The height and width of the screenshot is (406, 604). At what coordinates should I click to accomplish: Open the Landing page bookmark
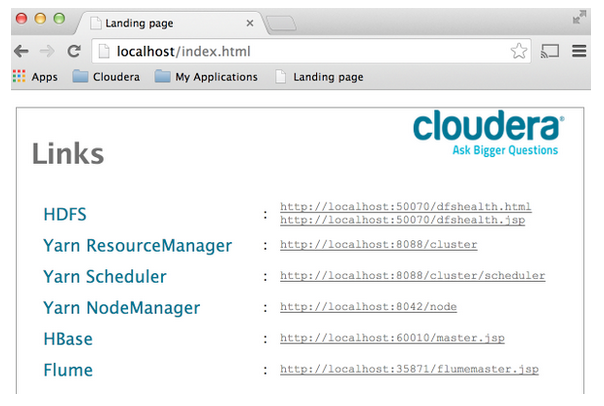(x=319, y=76)
